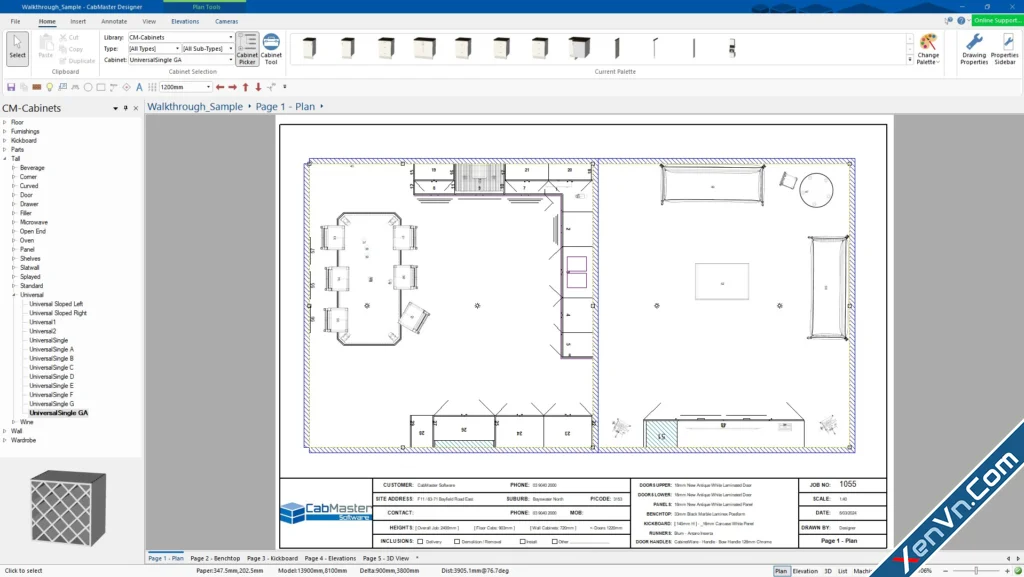1024x577 pixels.
Task: Click the red down arrow
Action: point(258,87)
